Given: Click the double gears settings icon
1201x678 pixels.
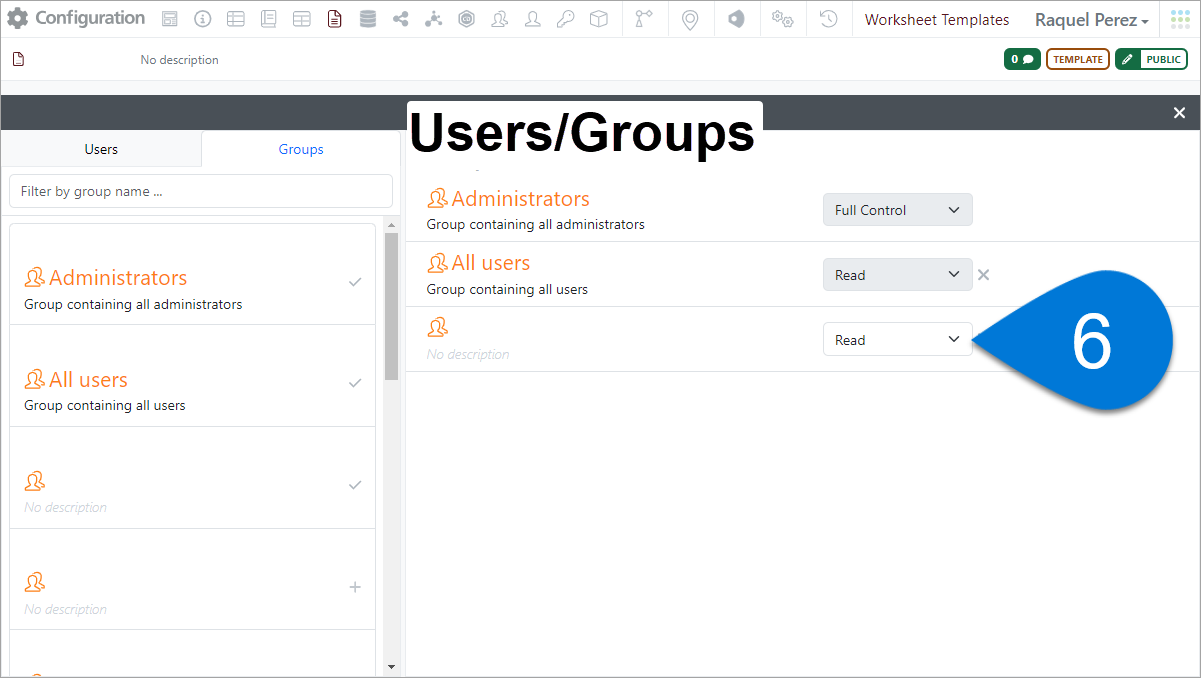Looking at the screenshot, I should (782, 19).
